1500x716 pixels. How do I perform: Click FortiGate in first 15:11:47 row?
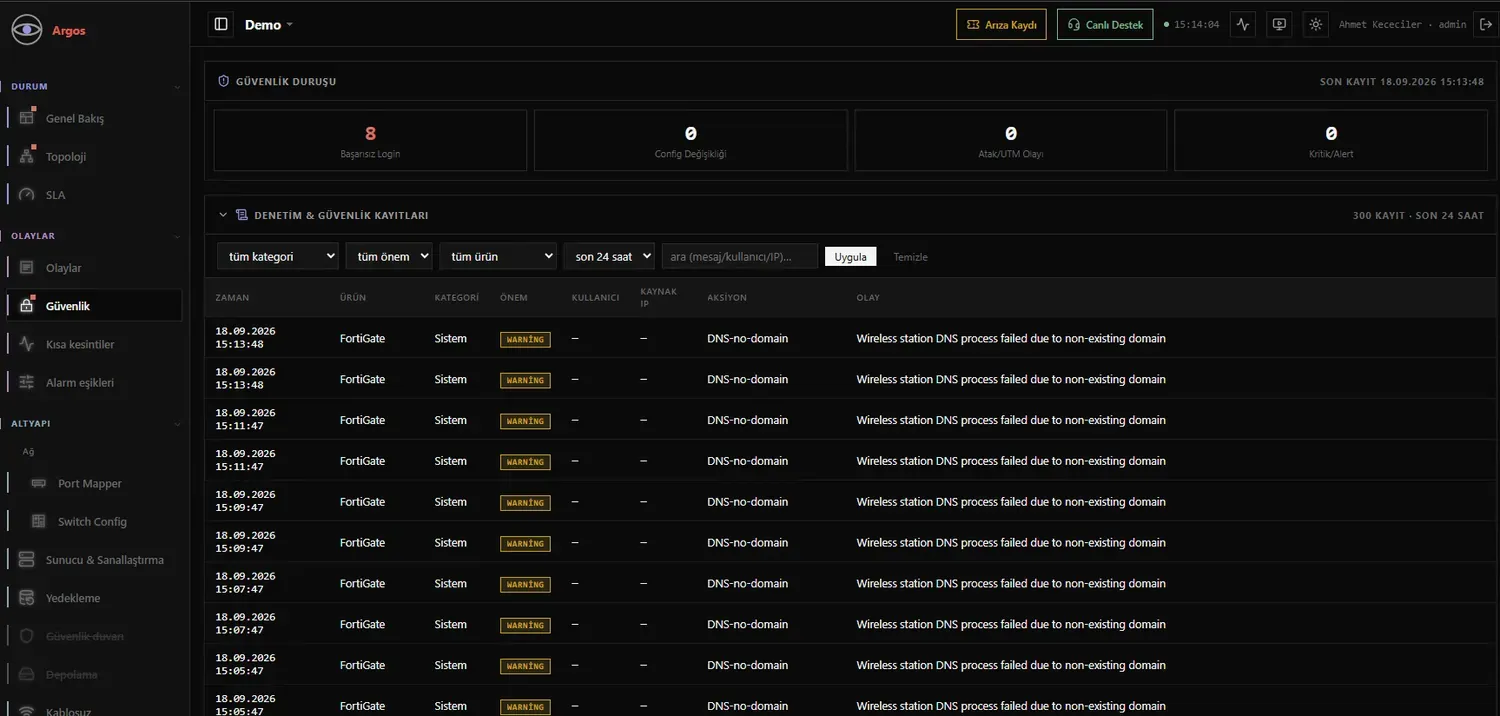point(362,420)
